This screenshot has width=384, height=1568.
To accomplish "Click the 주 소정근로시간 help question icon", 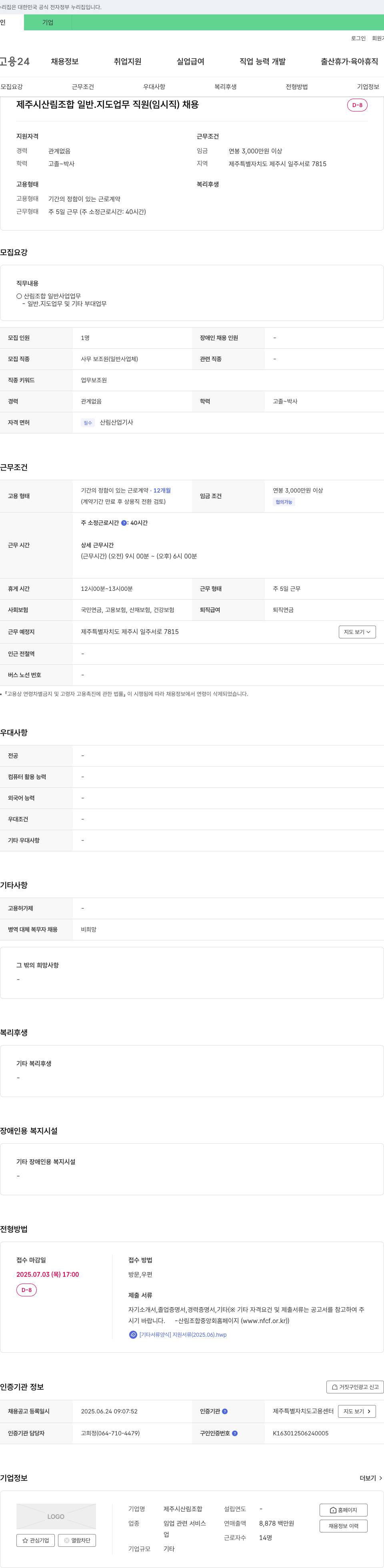I will coord(124,523).
